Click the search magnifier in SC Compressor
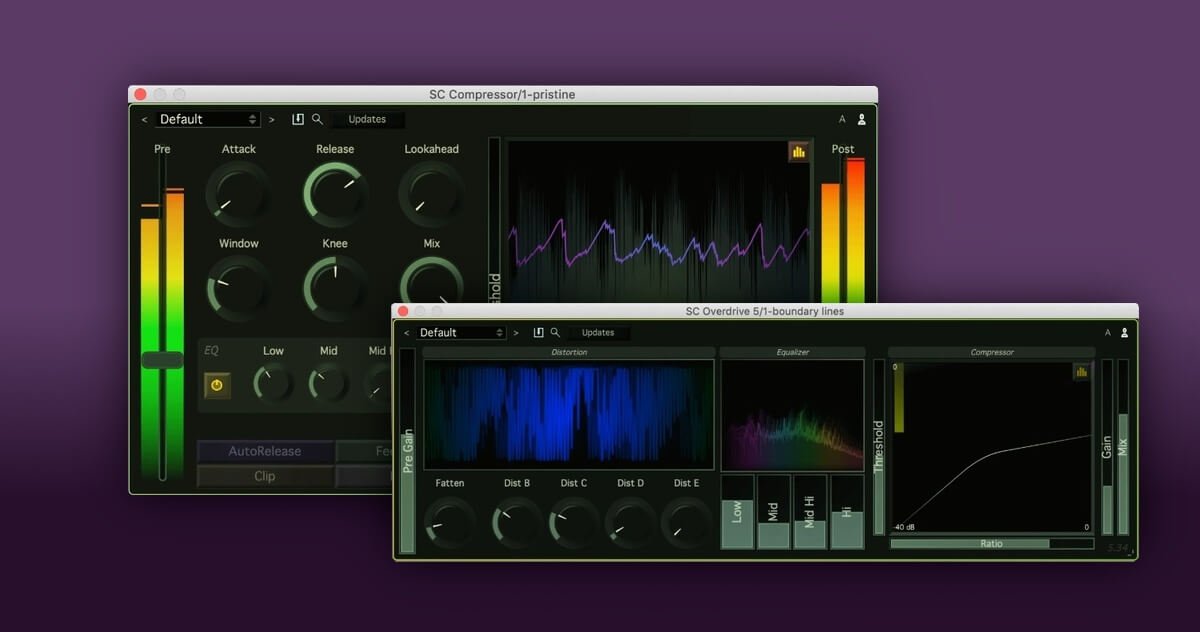The image size is (1200, 632). pos(317,119)
